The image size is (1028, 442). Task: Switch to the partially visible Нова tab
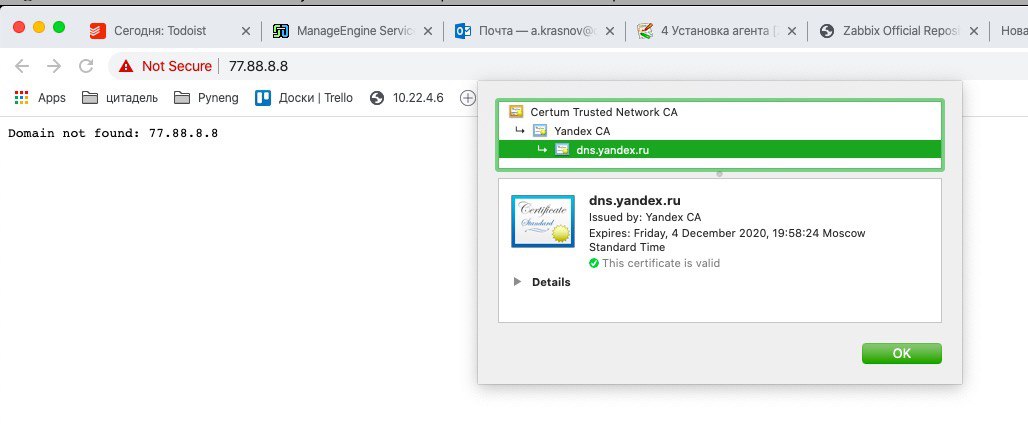(1014, 31)
